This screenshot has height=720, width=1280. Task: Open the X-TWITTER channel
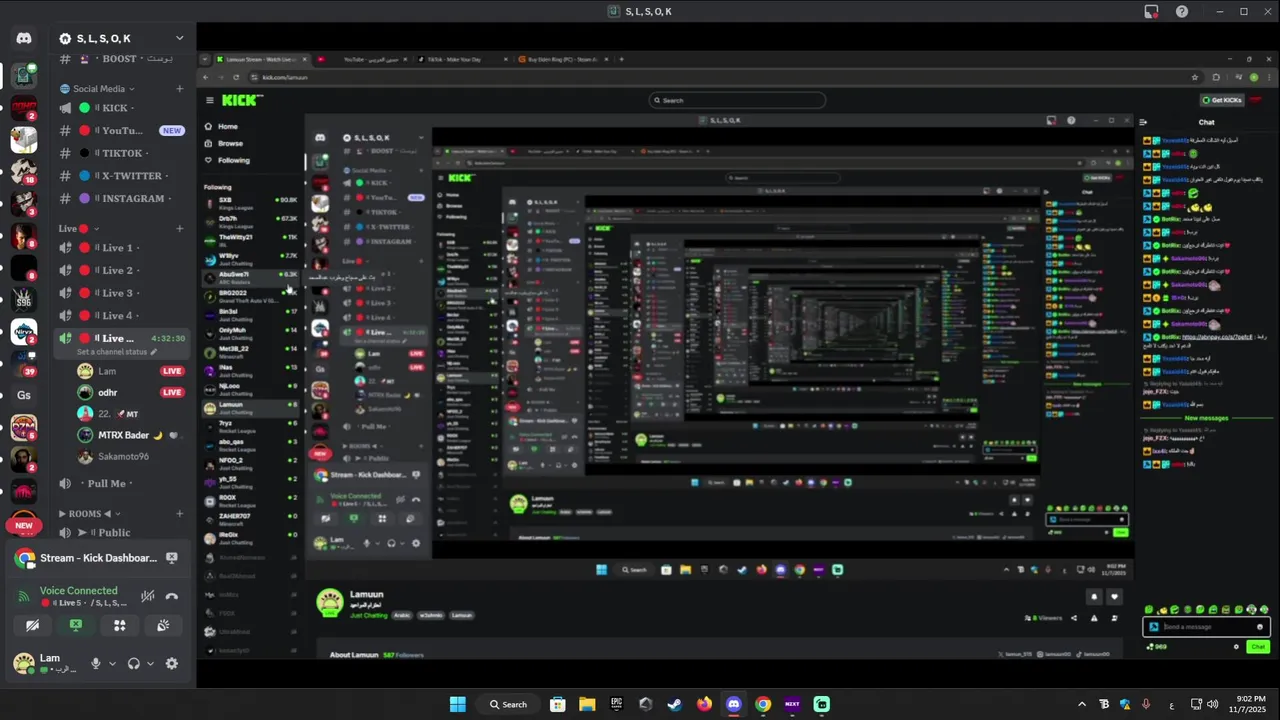(122, 176)
